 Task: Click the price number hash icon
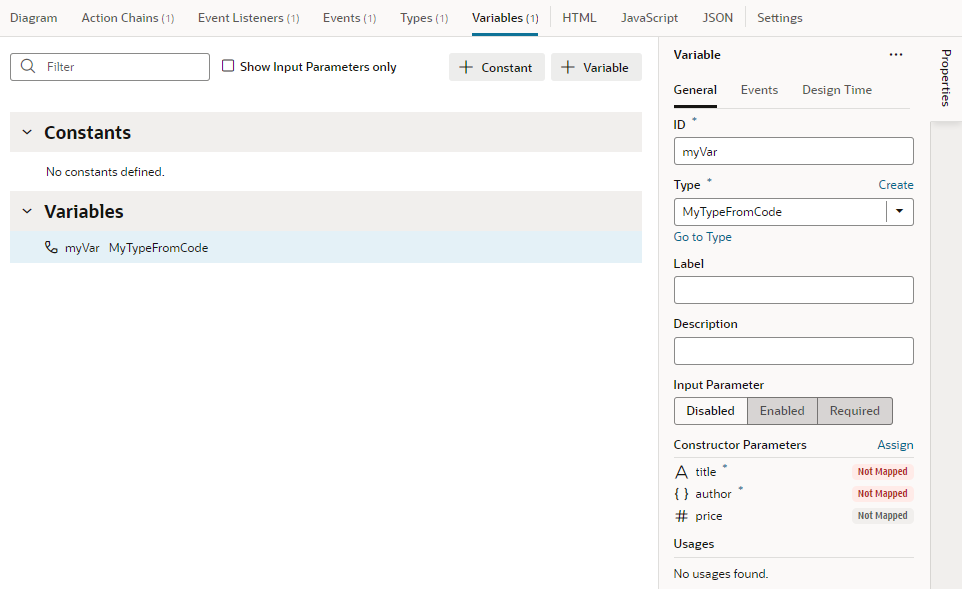[x=681, y=516]
